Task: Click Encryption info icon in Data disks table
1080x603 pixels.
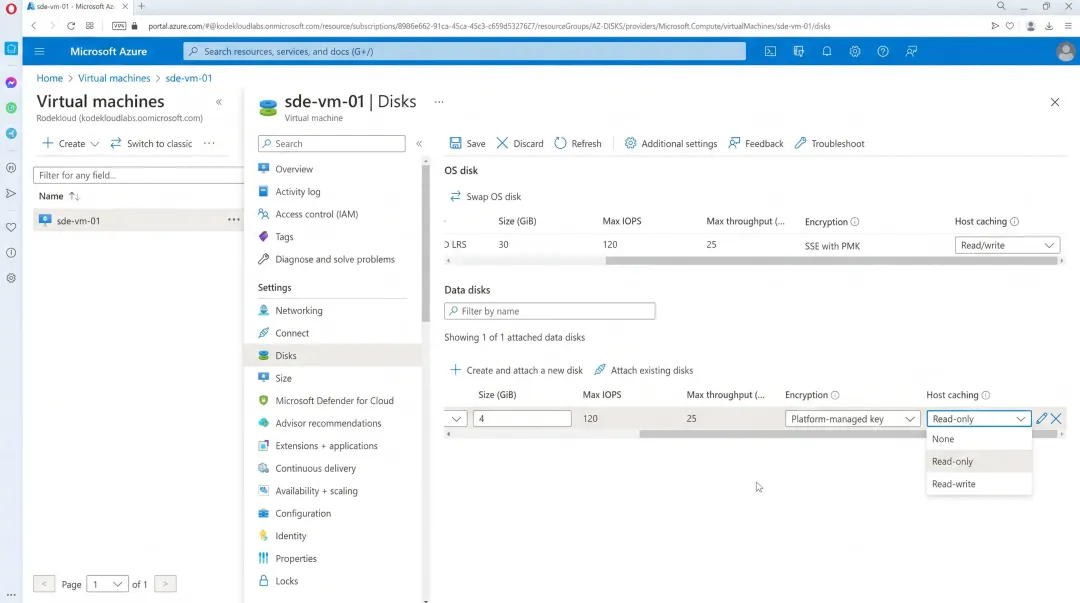Action: pos(835,396)
